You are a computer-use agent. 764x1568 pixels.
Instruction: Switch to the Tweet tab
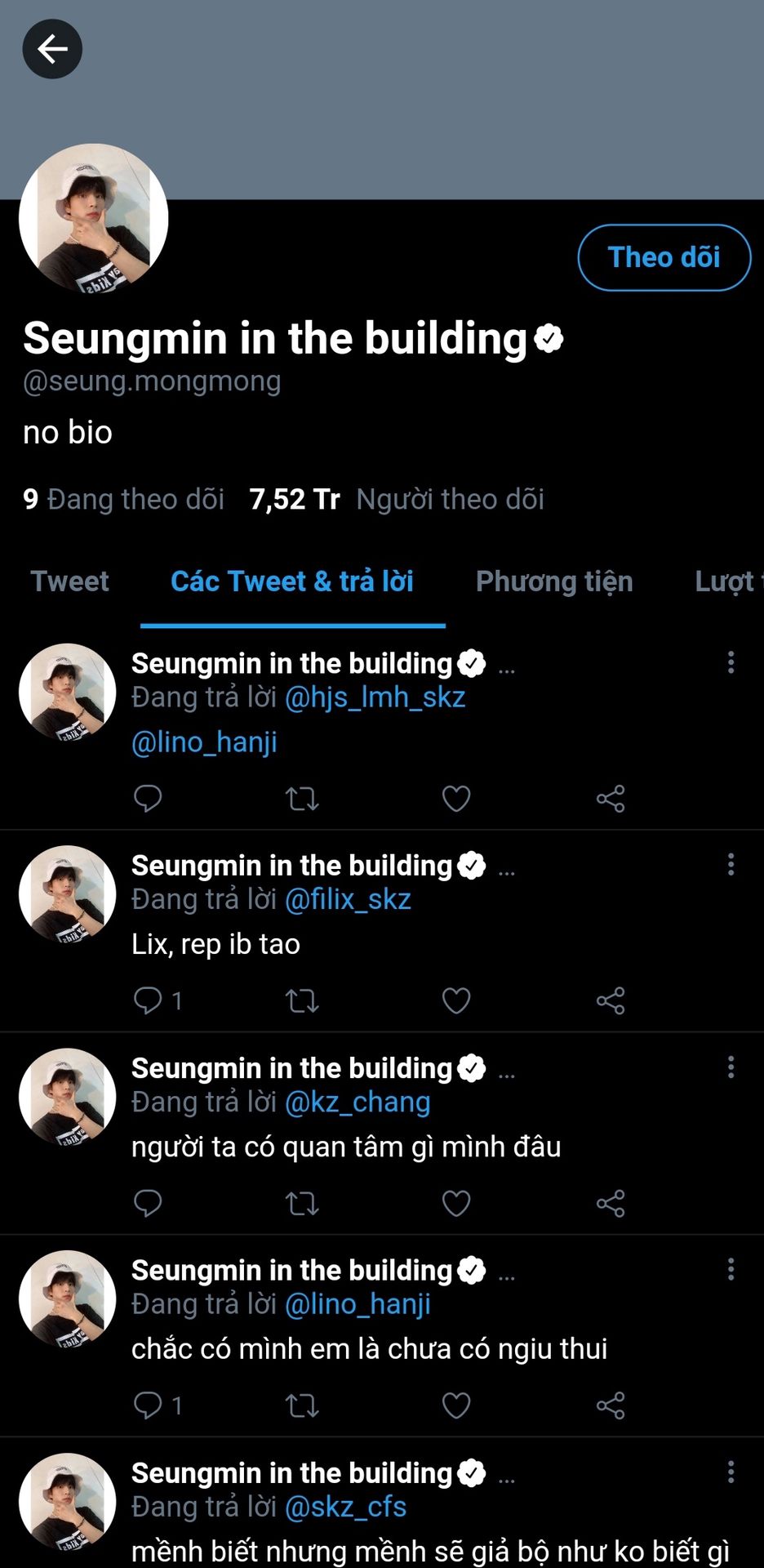70,581
